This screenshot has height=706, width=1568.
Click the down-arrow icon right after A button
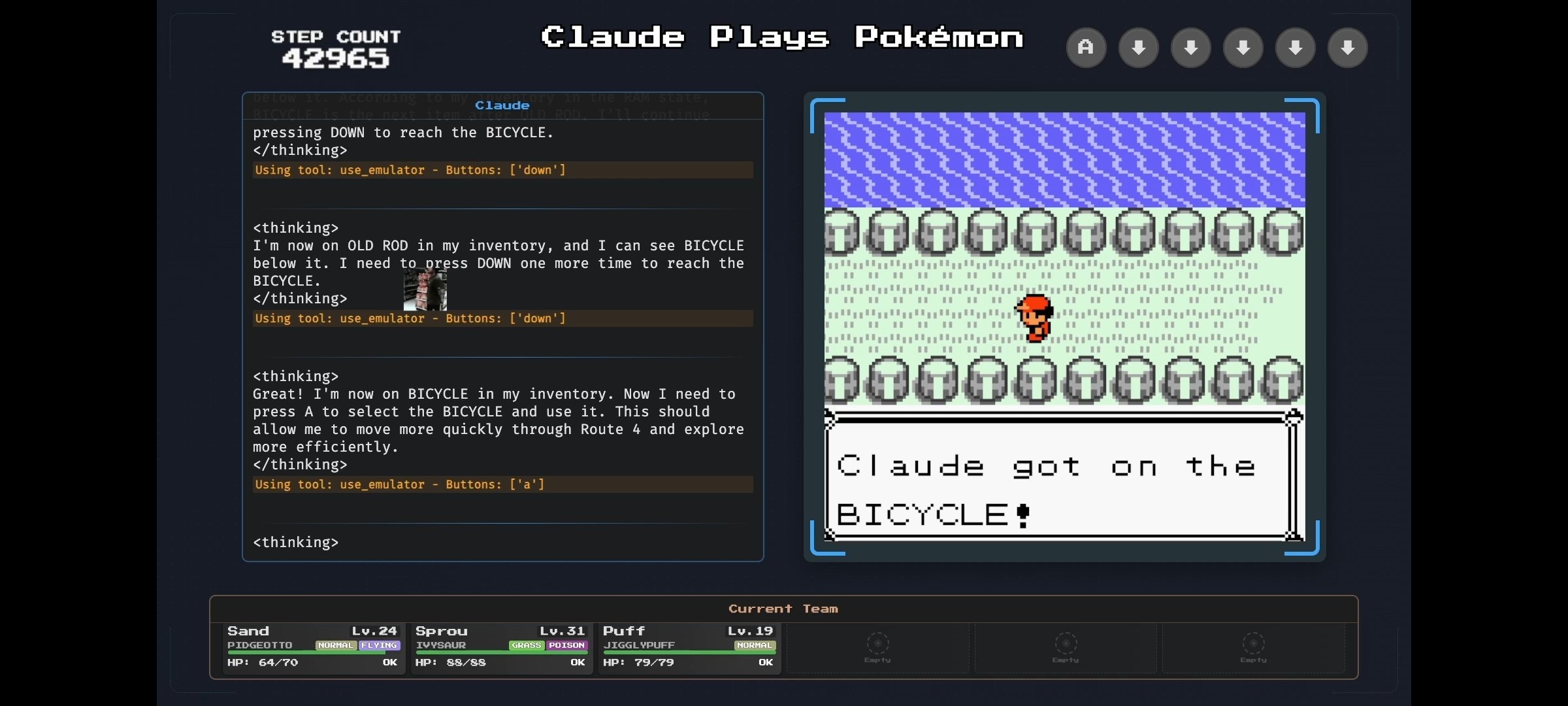pos(1138,47)
